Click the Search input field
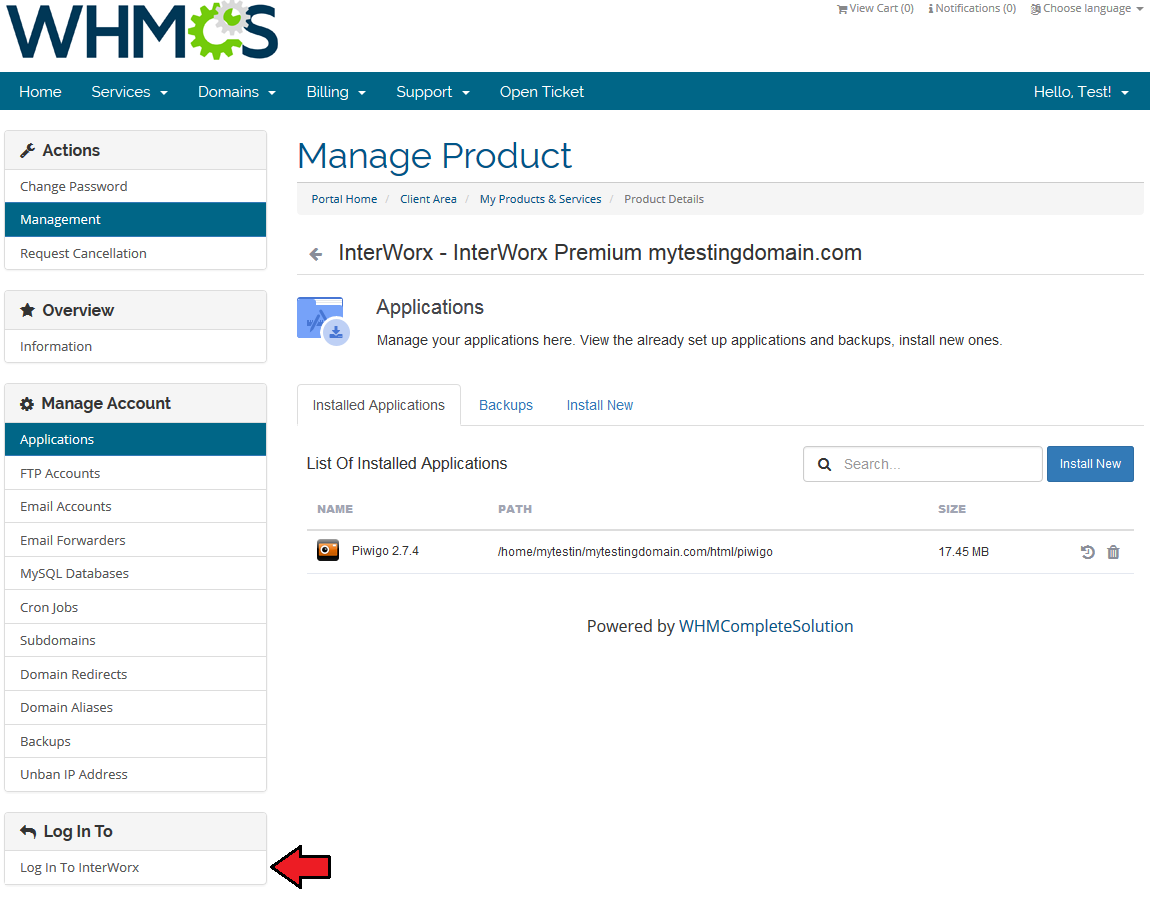Image resolution: width=1150 pixels, height=899 pixels. click(923, 464)
